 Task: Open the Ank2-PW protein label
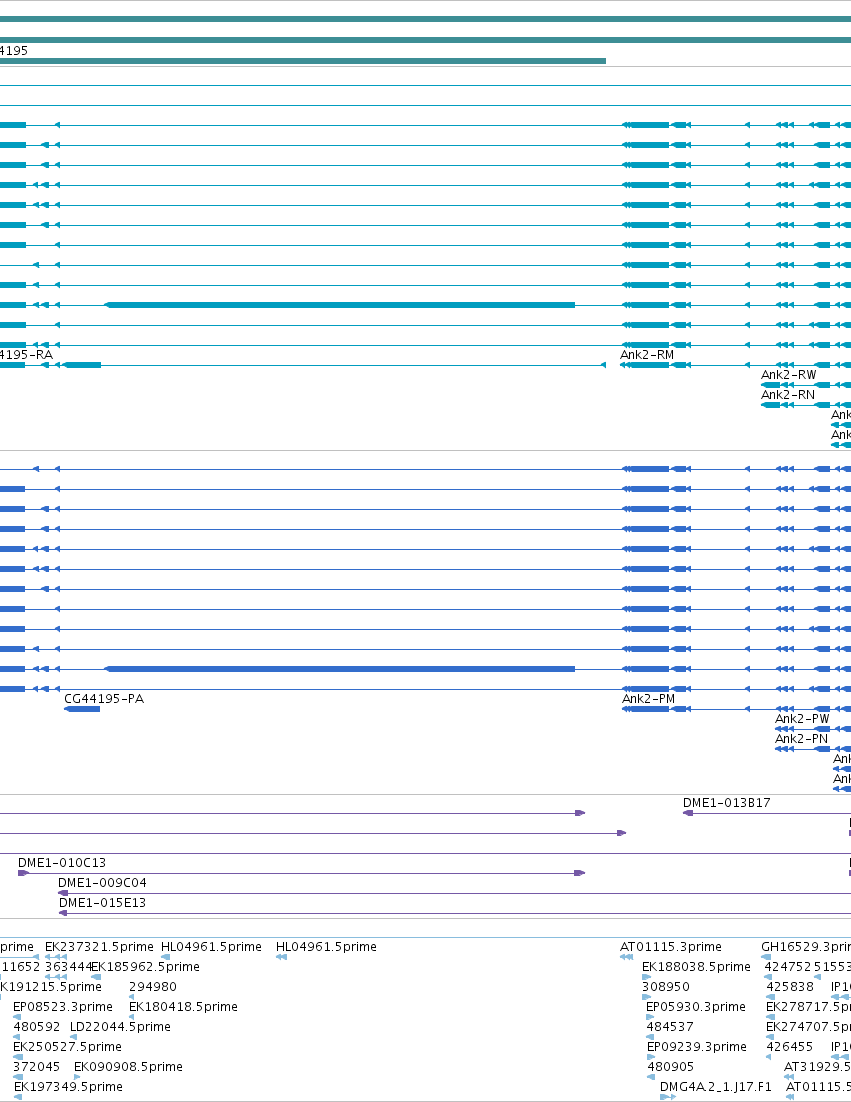pyautogui.click(x=802, y=719)
